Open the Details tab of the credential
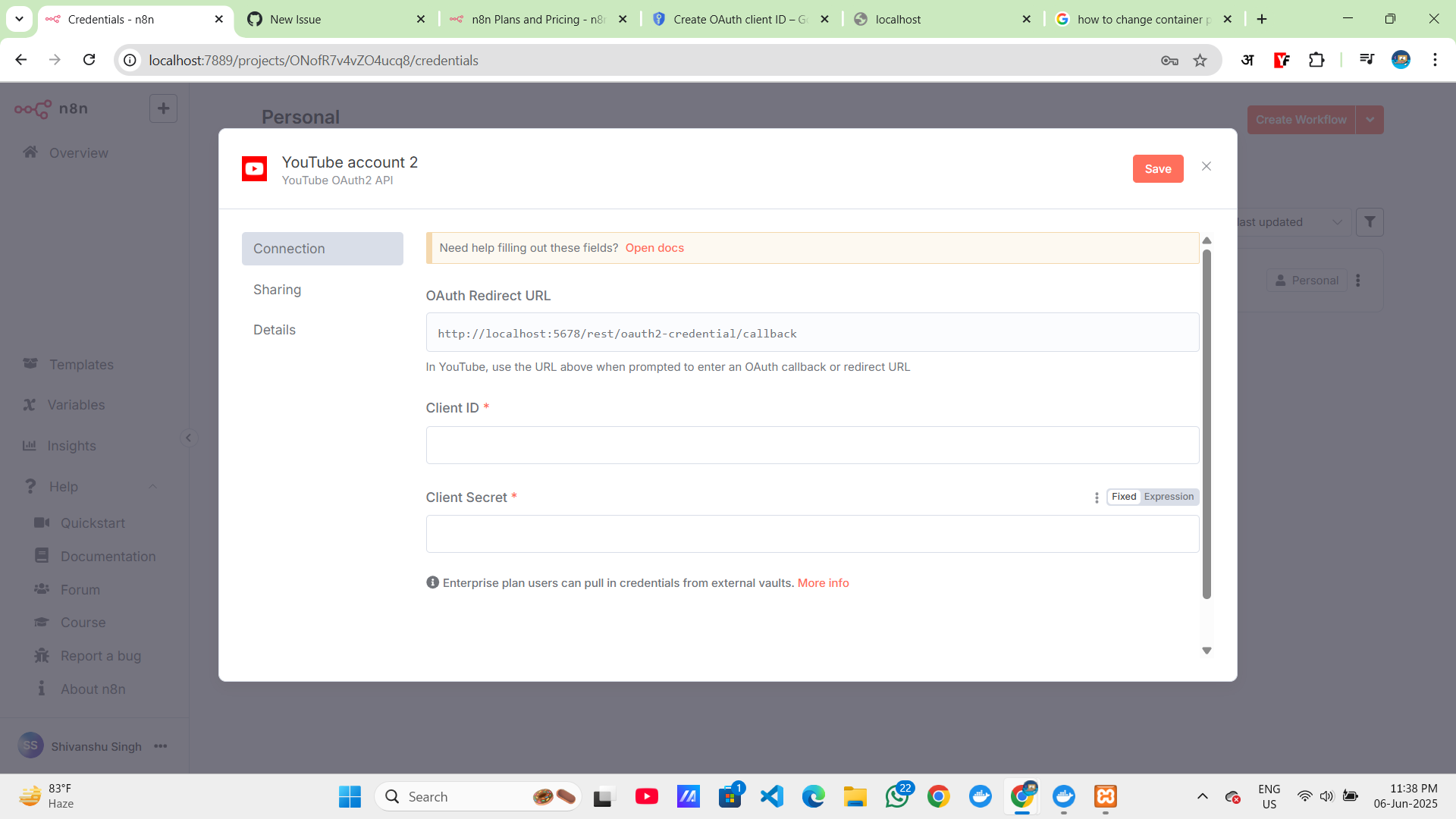Screen dimensions: 1456x819 click(x=274, y=329)
